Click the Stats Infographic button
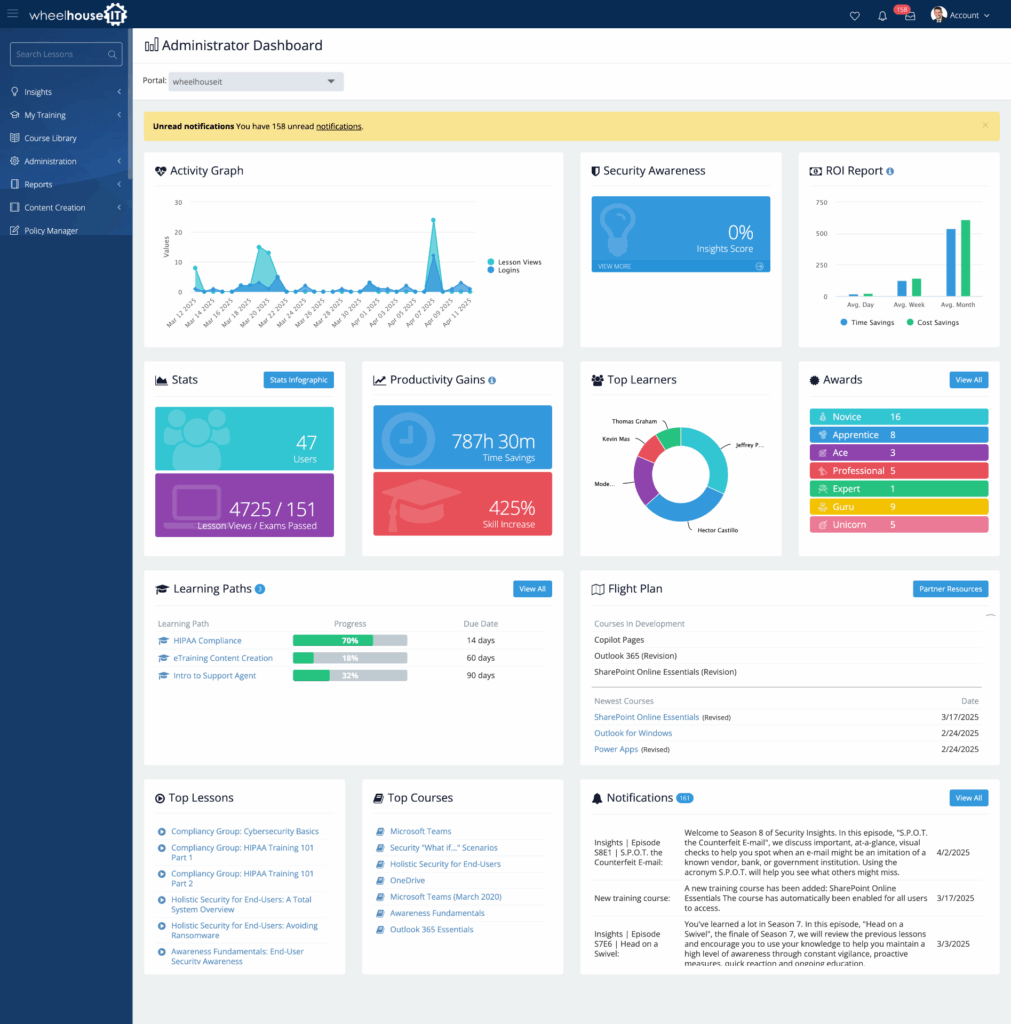 pyautogui.click(x=298, y=380)
